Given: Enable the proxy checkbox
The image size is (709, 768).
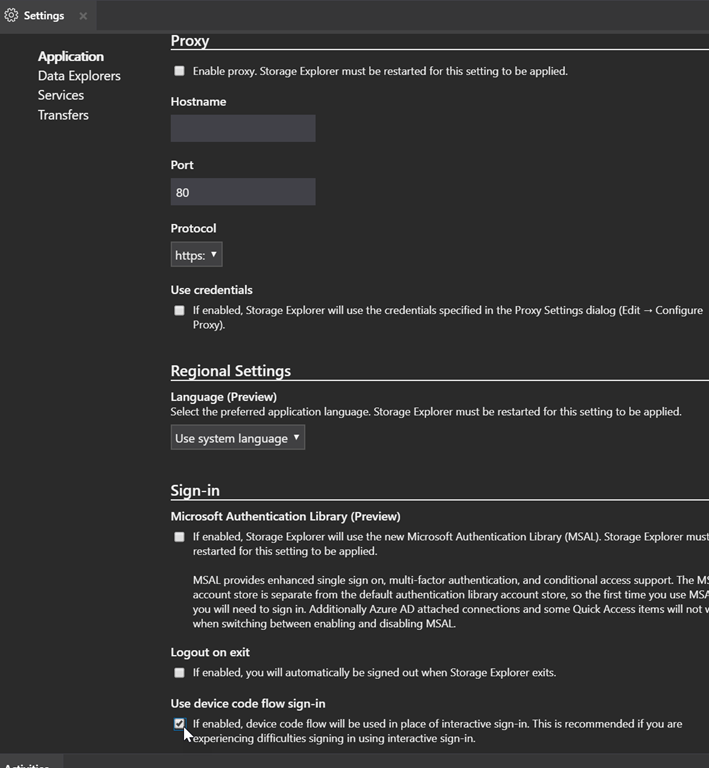Looking at the screenshot, I should click(x=180, y=71).
